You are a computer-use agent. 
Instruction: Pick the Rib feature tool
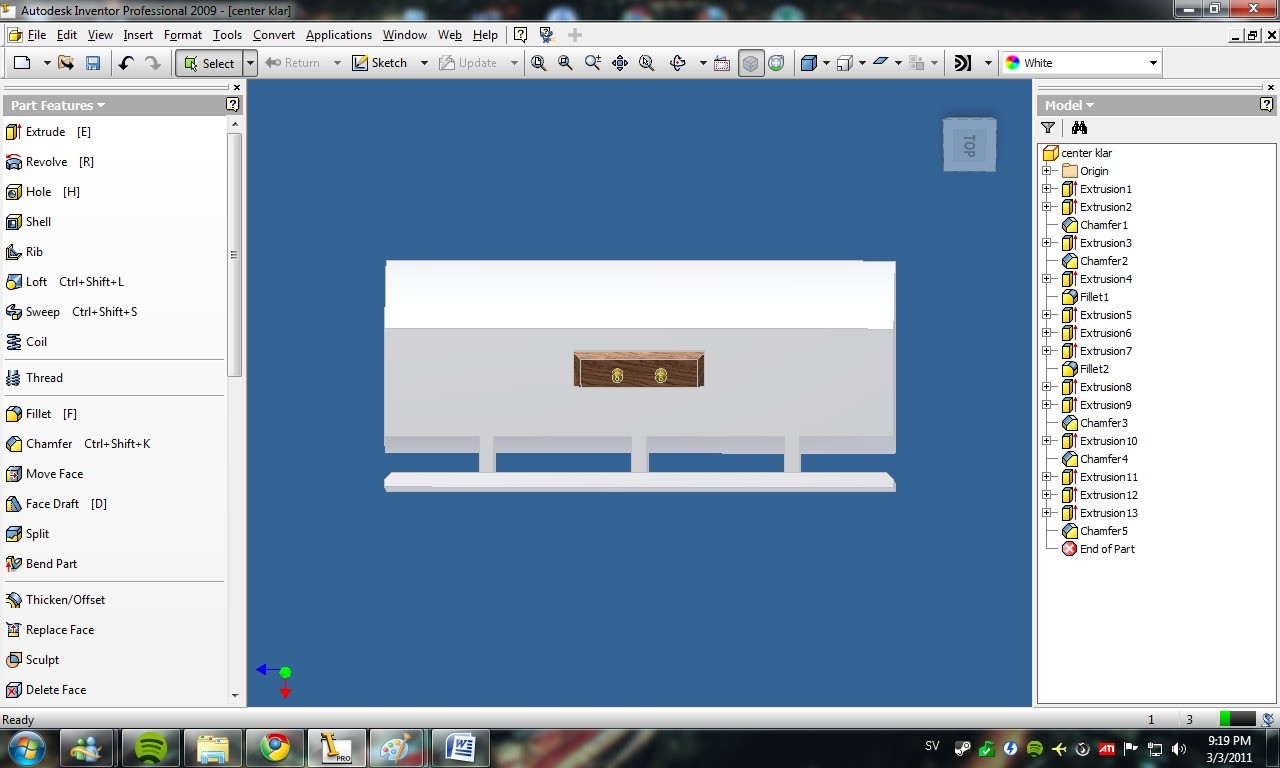pos(24,252)
